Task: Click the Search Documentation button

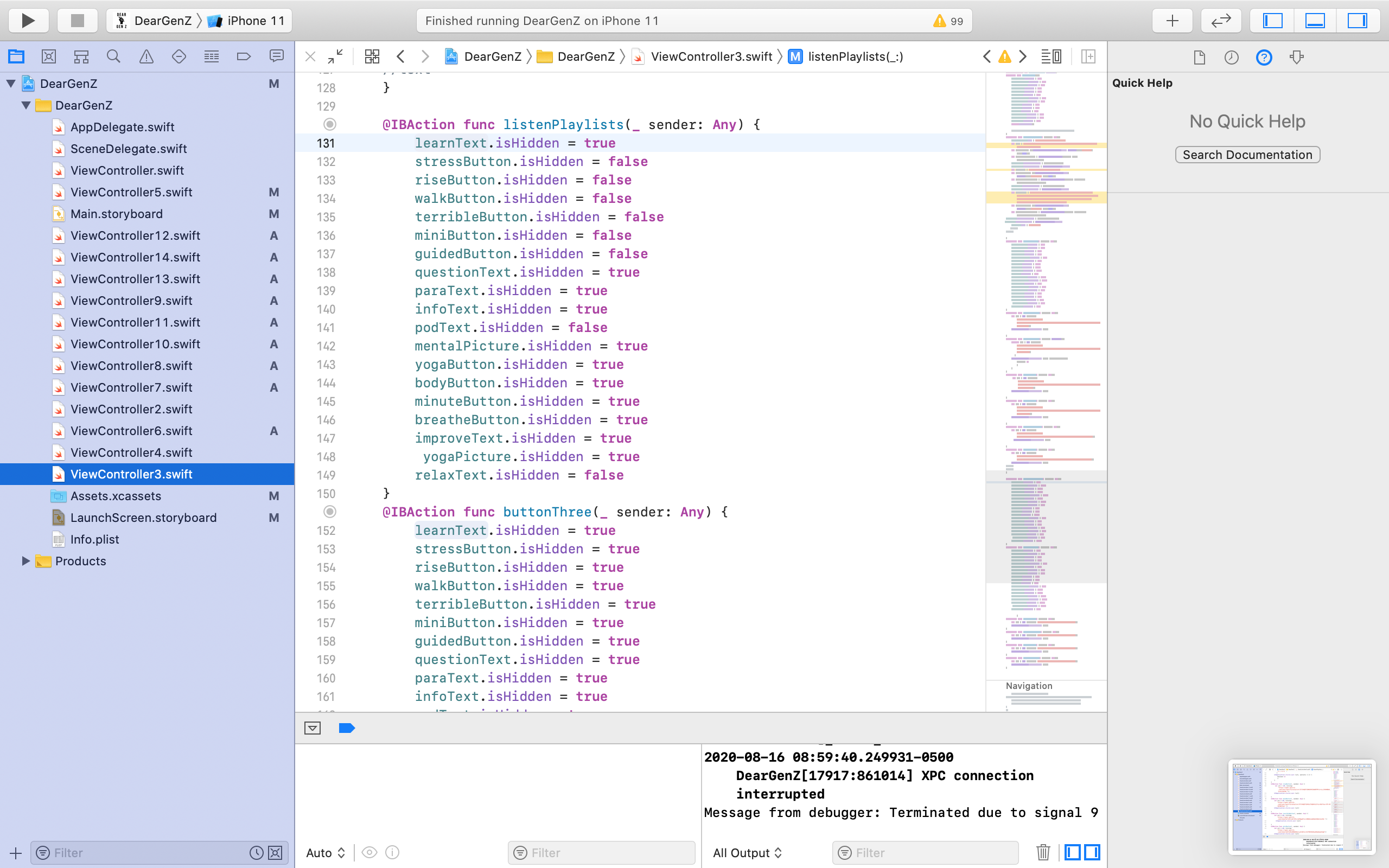Action: [1247, 155]
